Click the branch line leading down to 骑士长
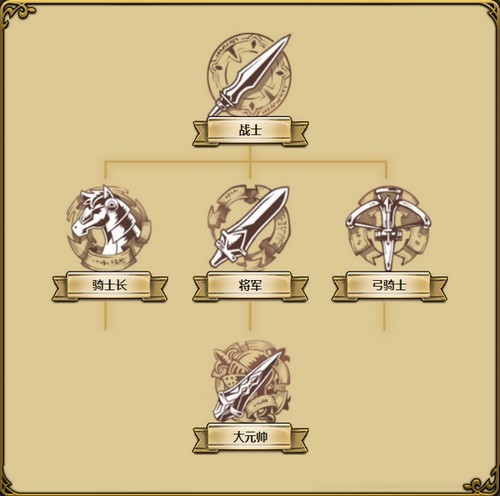The image size is (500, 496). click(105, 170)
